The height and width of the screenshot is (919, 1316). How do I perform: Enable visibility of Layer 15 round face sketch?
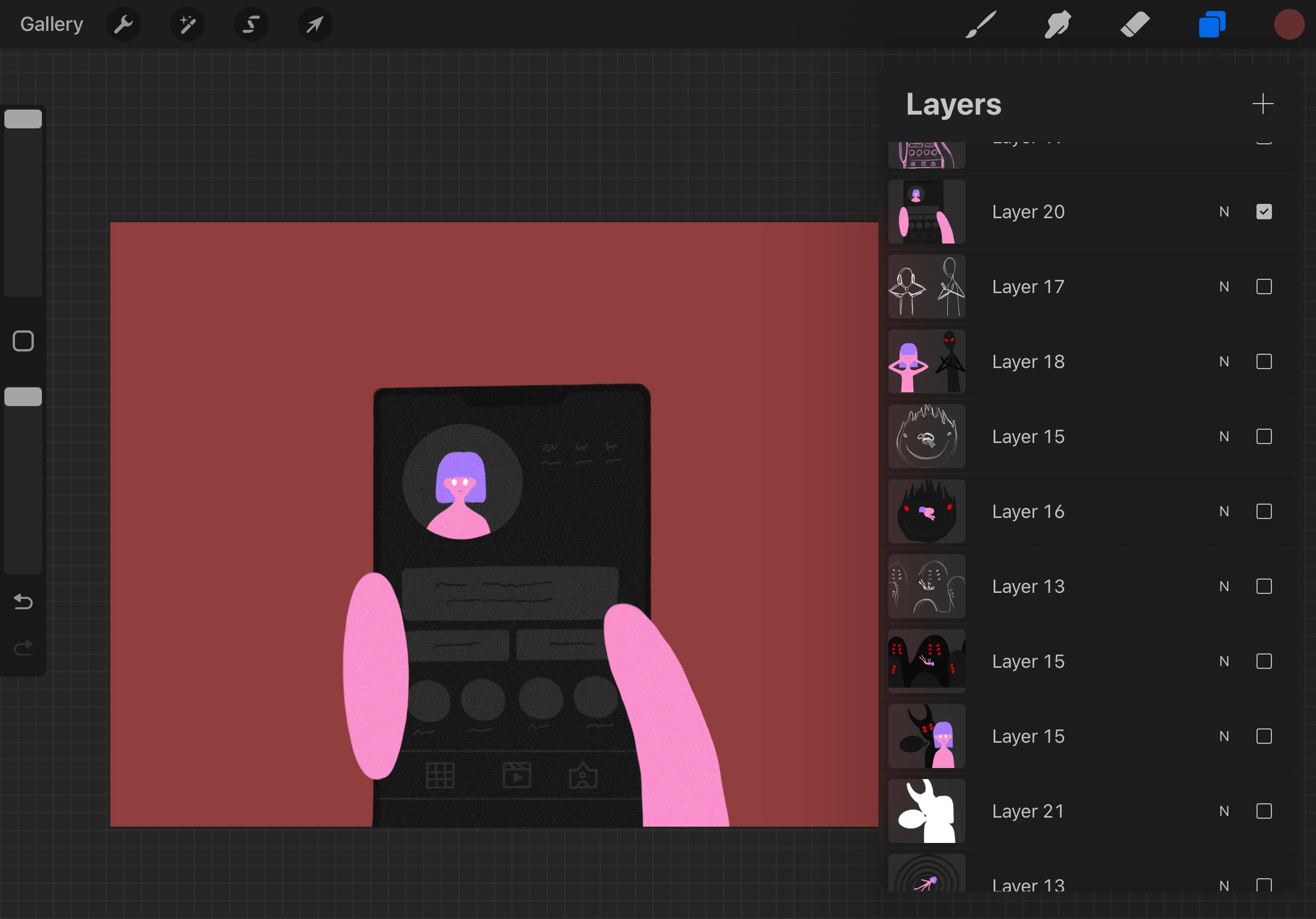1264,436
